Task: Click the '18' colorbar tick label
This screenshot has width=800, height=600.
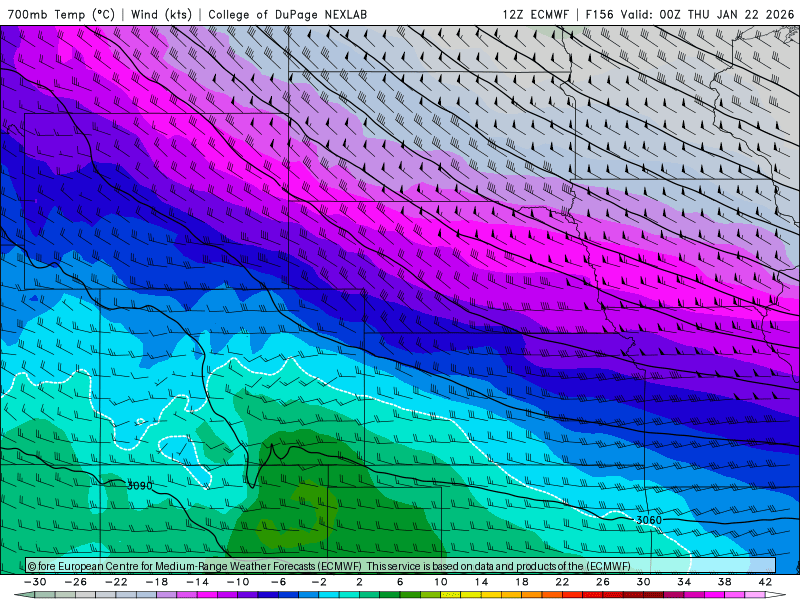Action: point(521,582)
